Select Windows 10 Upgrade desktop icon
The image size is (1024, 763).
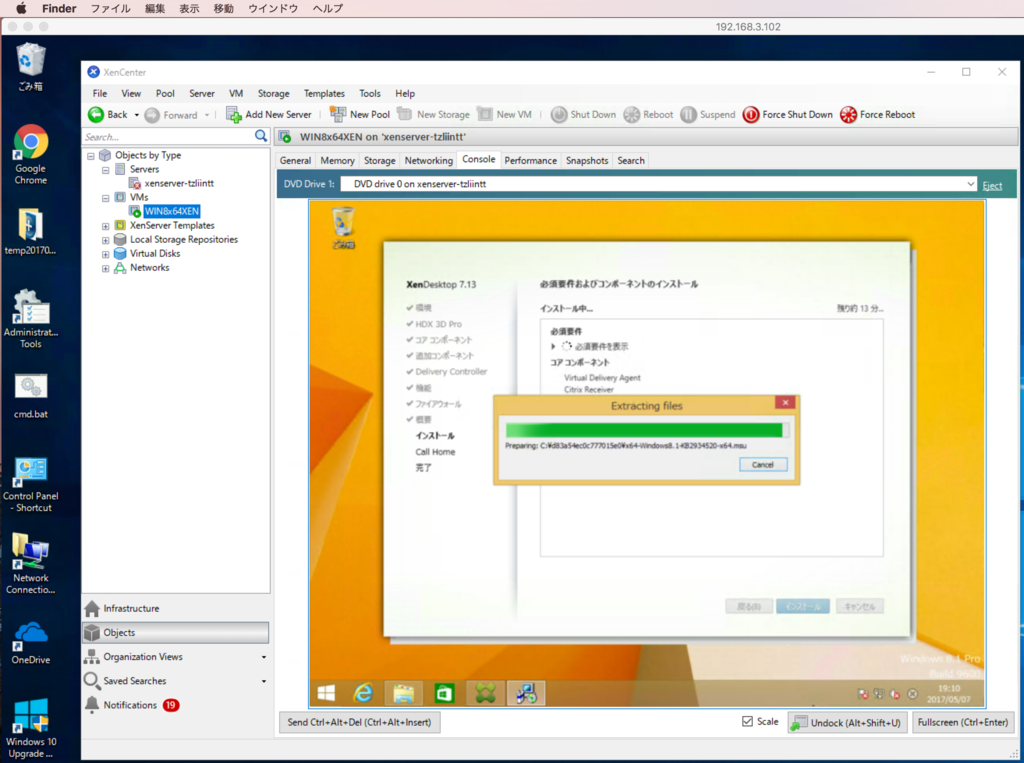[31, 729]
